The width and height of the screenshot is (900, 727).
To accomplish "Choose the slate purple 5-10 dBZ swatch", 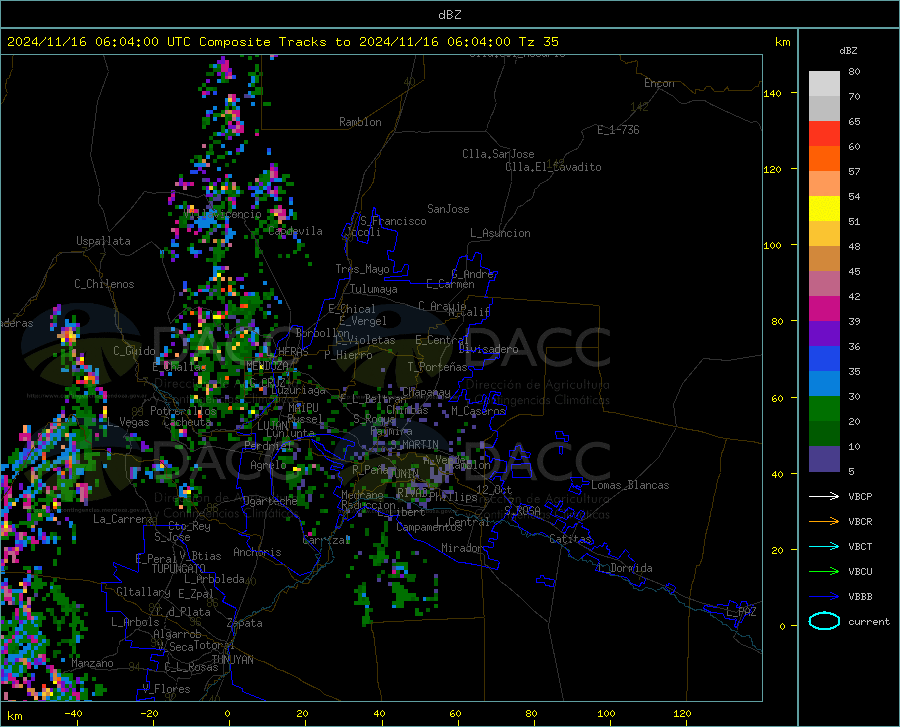I will click(x=824, y=459).
